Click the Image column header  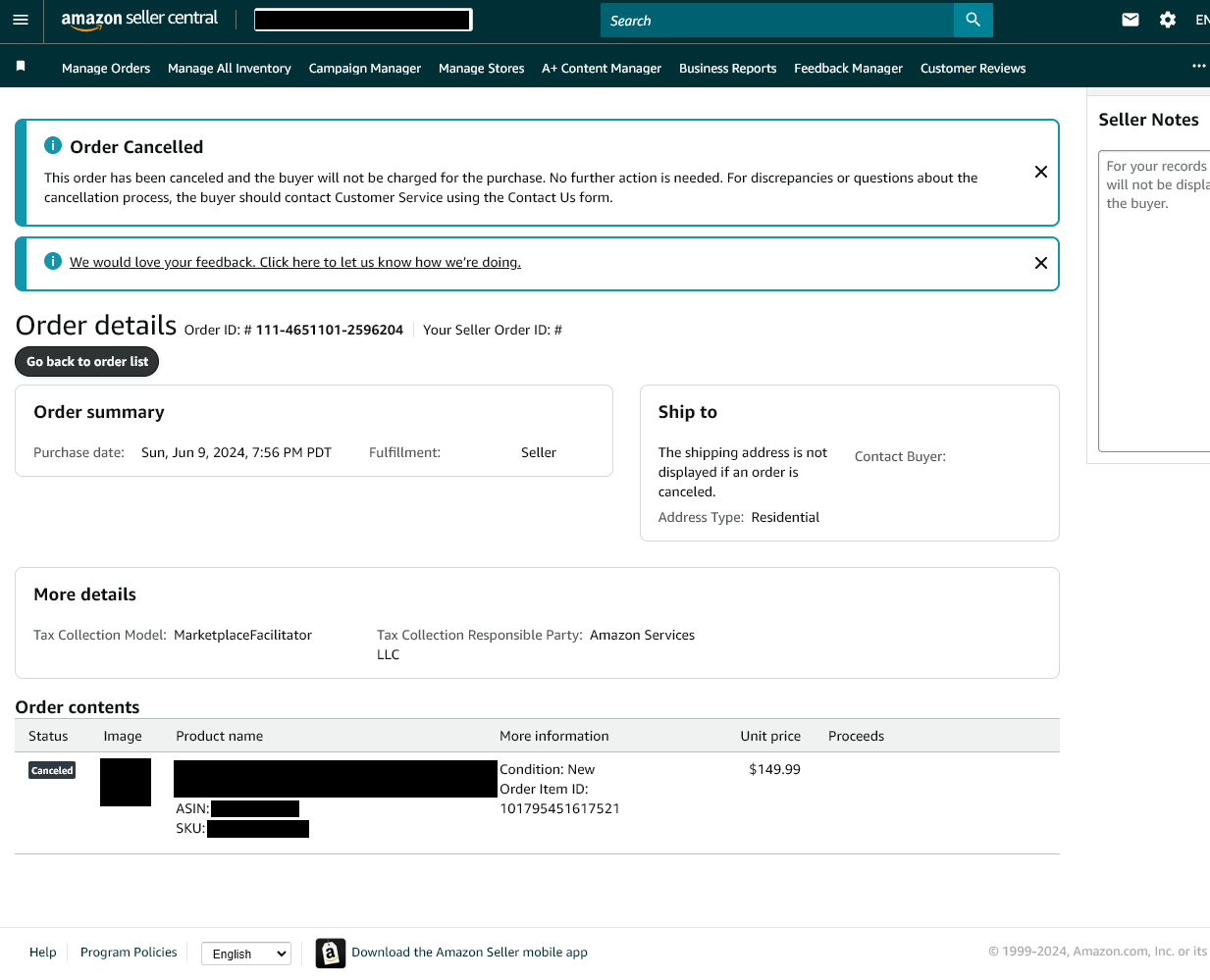coord(123,736)
